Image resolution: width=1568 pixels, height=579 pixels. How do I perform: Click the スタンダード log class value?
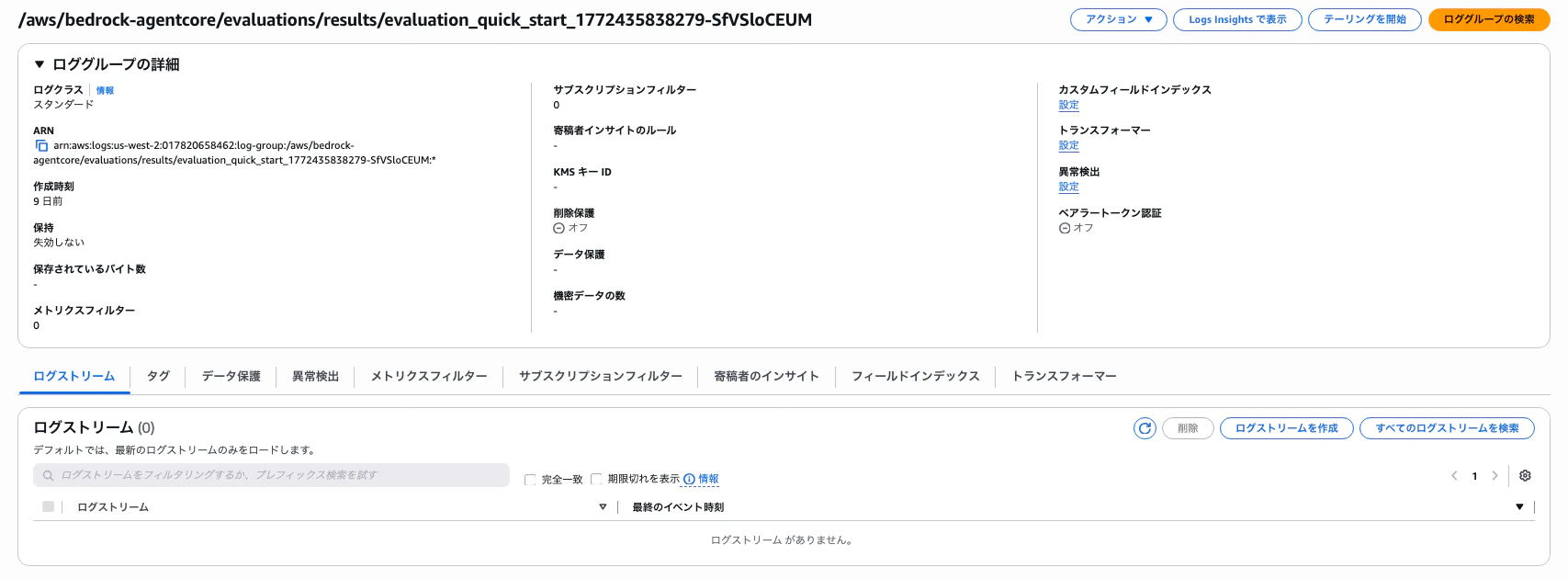tap(63, 105)
